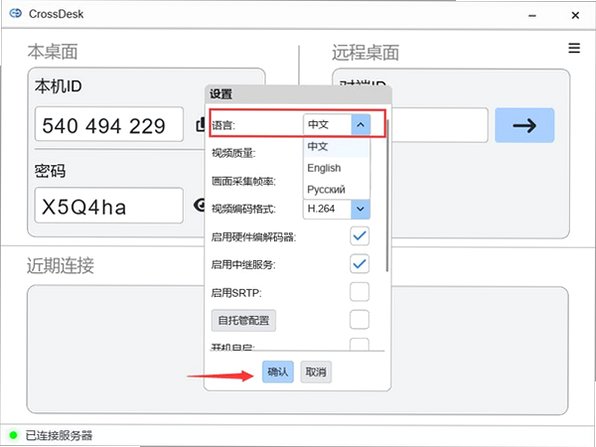Uncheck 启用中继服务 checkbox
596x447 pixels.
(x=359, y=264)
